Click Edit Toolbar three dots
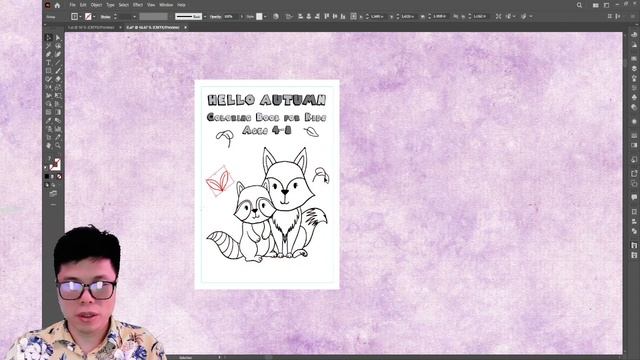Image resolution: width=640 pixels, height=360 pixels. coord(53,204)
